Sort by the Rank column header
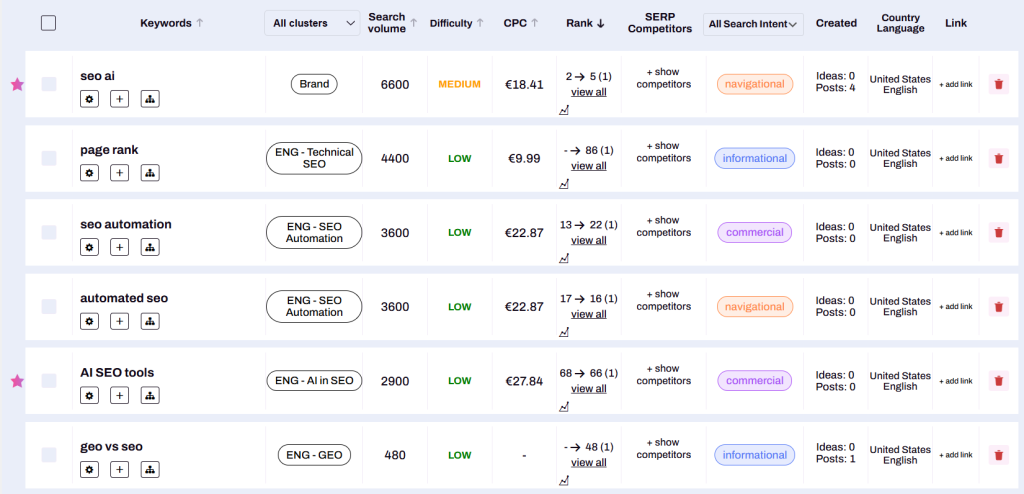The width and height of the screenshot is (1024, 494). [586, 23]
